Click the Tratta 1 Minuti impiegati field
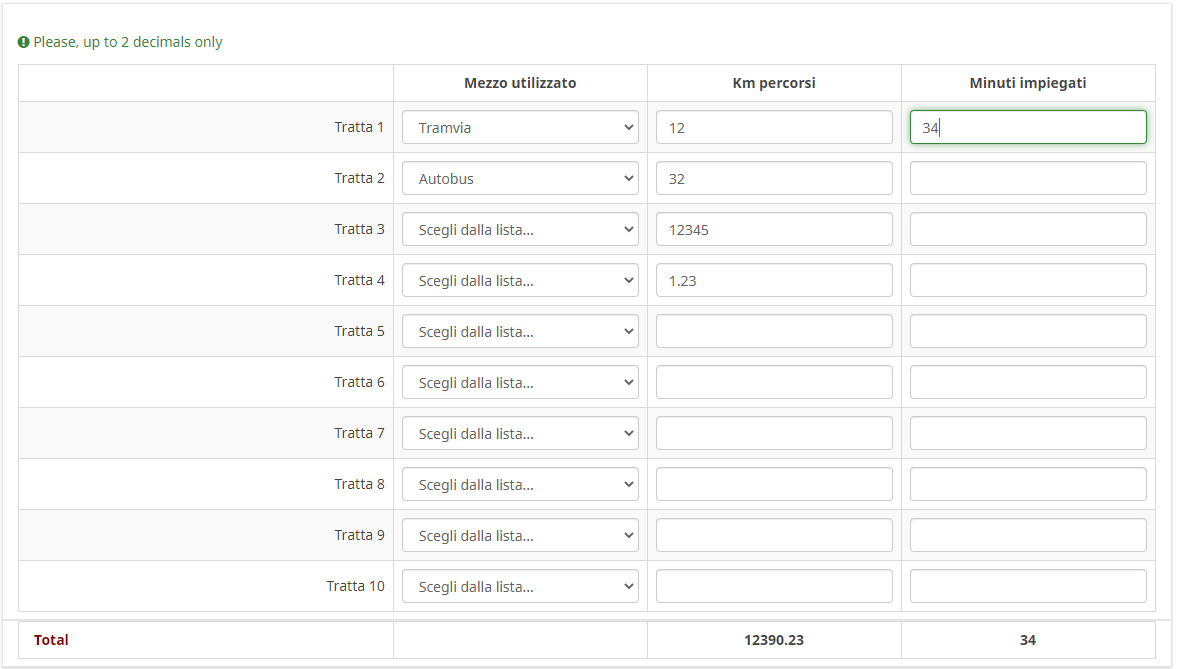The height and width of the screenshot is (669, 1178). click(x=1028, y=127)
